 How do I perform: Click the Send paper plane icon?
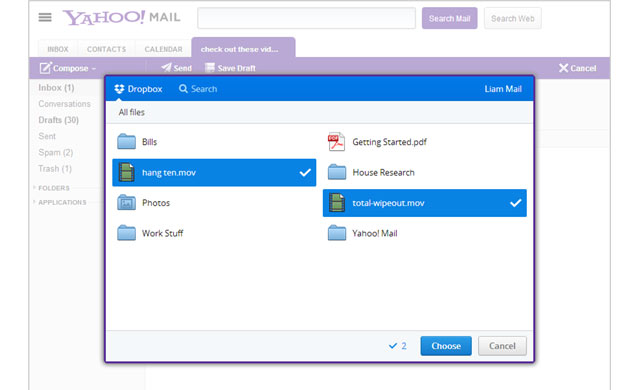[x=166, y=67]
